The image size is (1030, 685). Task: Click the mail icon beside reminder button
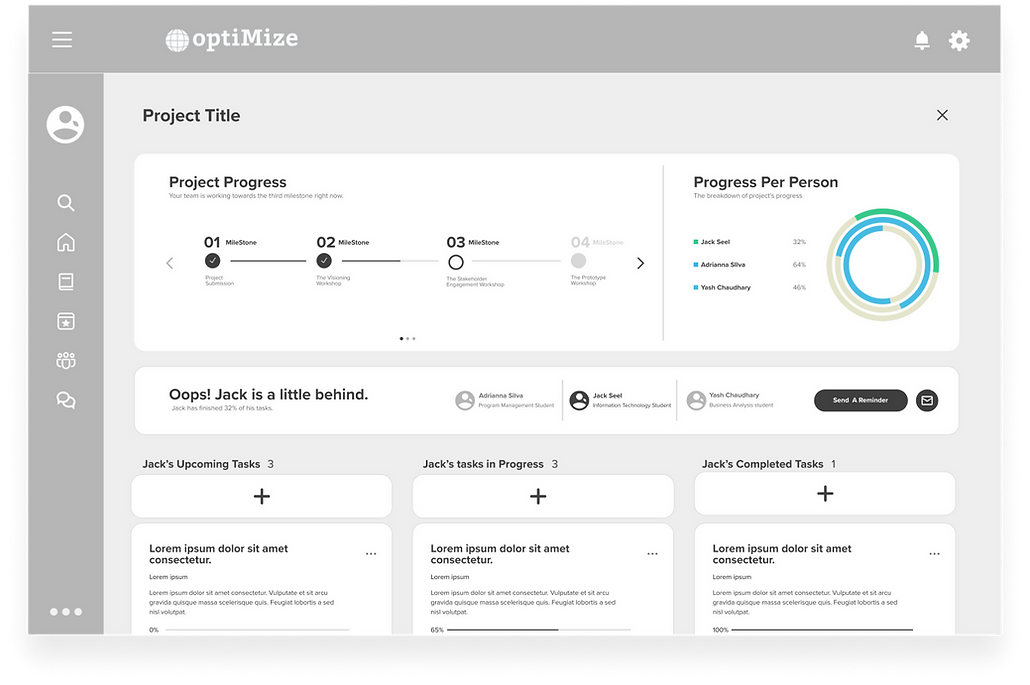click(927, 400)
